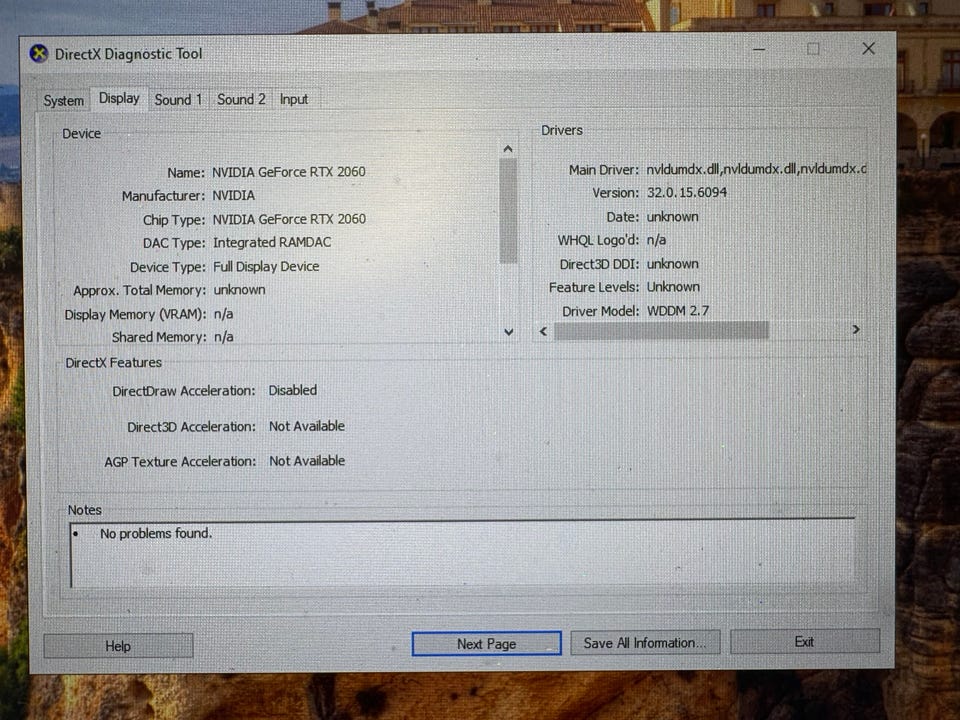The width and height of the screenshot is (960, 720).
Task: Click the Approx. Total Memory unknown value
Action: click(239, 290)
